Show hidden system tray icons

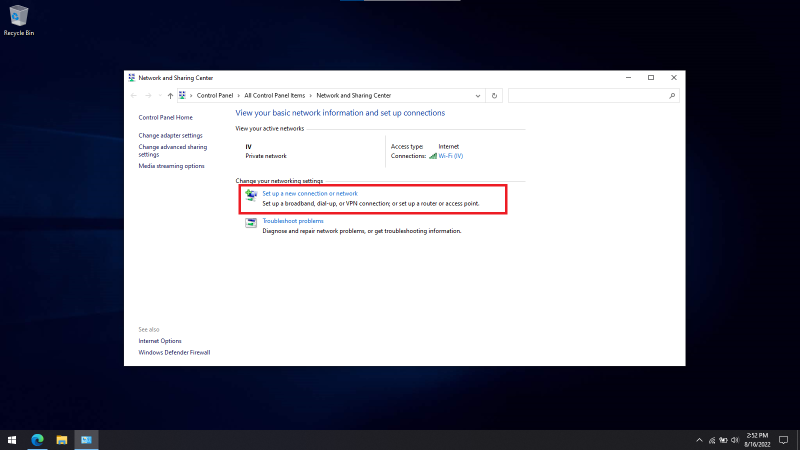click(699, 440)
